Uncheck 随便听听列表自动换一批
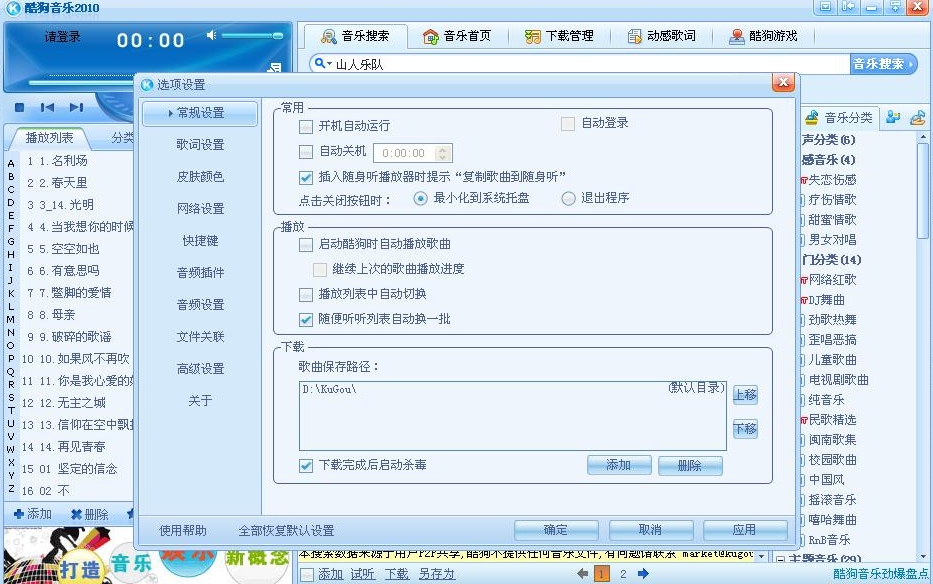This screenshot has height=584, width=933. pyautogui.click(x=306, y=320)
